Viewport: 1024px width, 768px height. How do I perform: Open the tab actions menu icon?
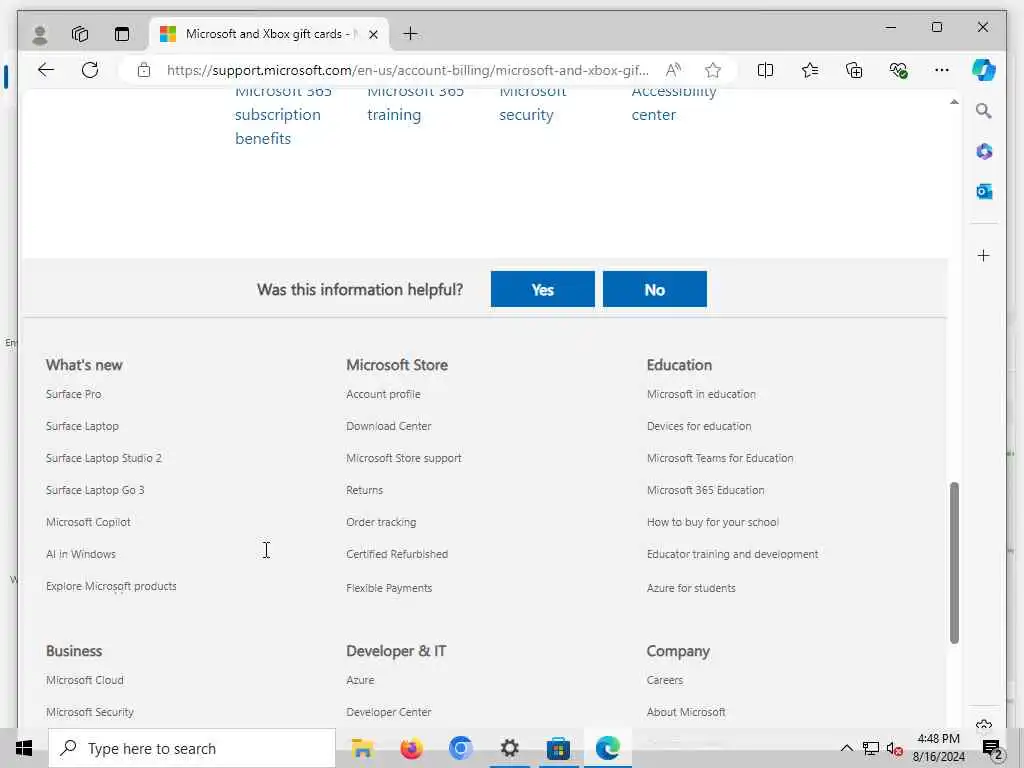(121, 34)
